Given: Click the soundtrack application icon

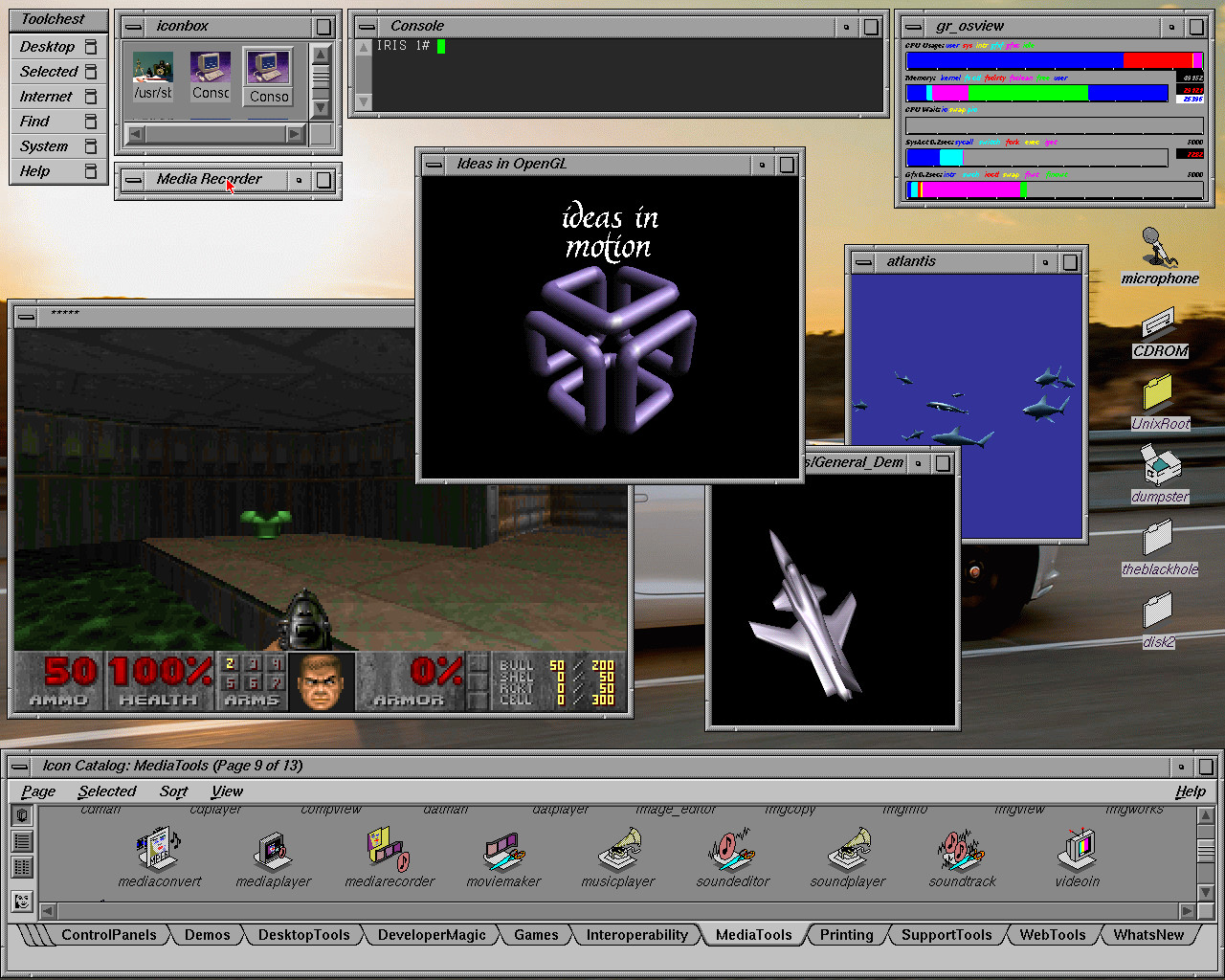Looking at the screenshot, I should [x=962, y=850].
